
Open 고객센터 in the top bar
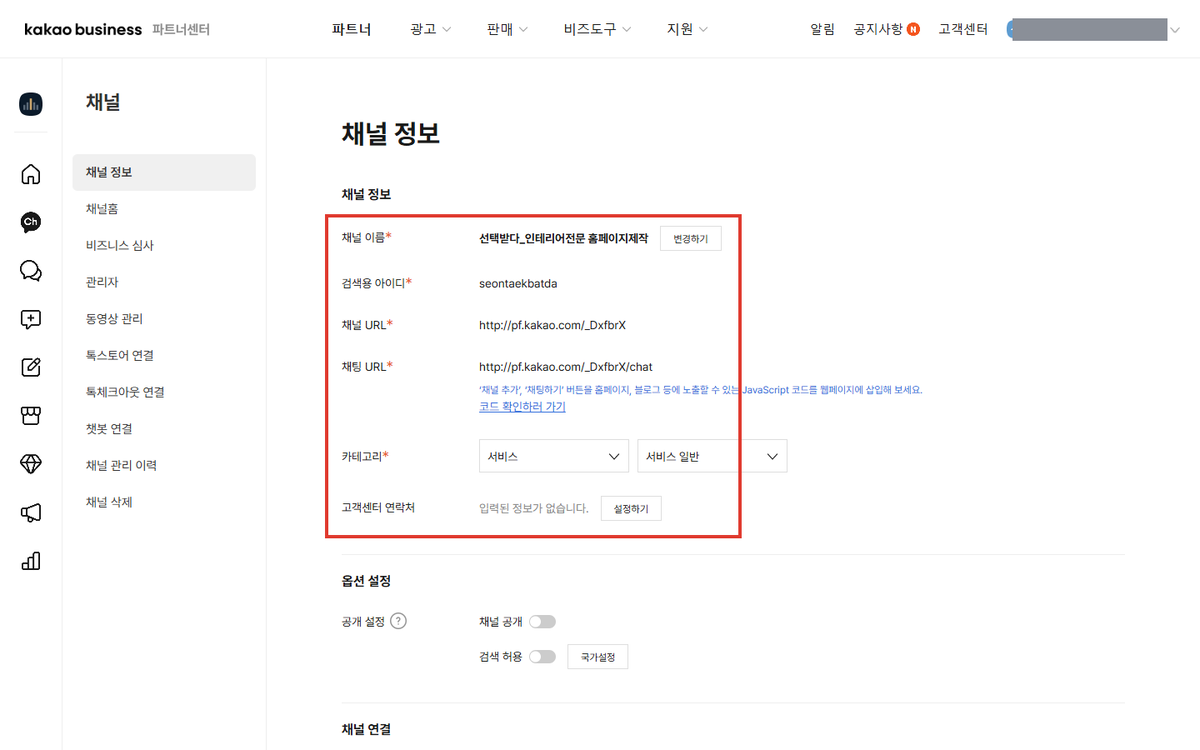click(963, 30)
